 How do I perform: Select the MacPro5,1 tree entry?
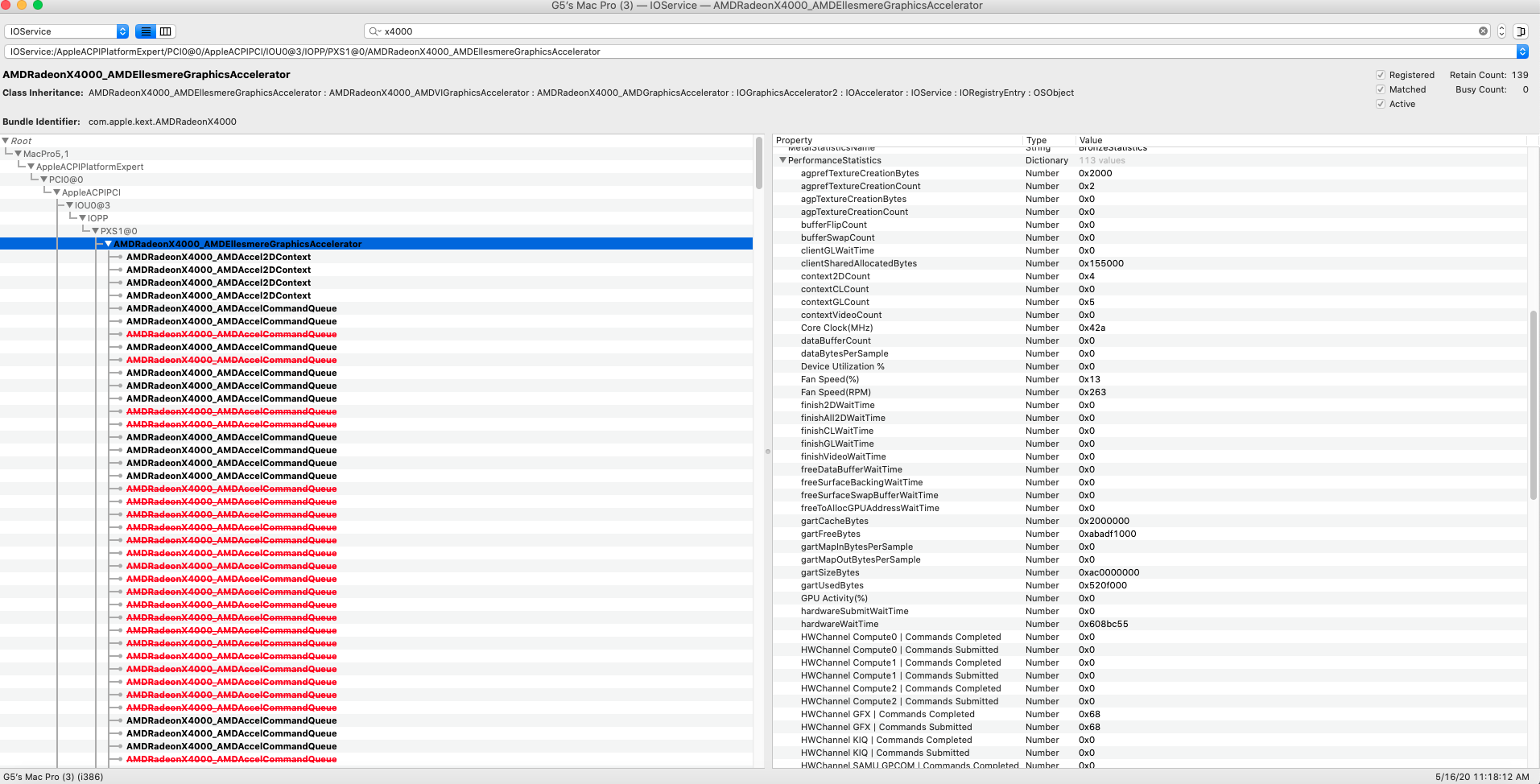(46, 154)
